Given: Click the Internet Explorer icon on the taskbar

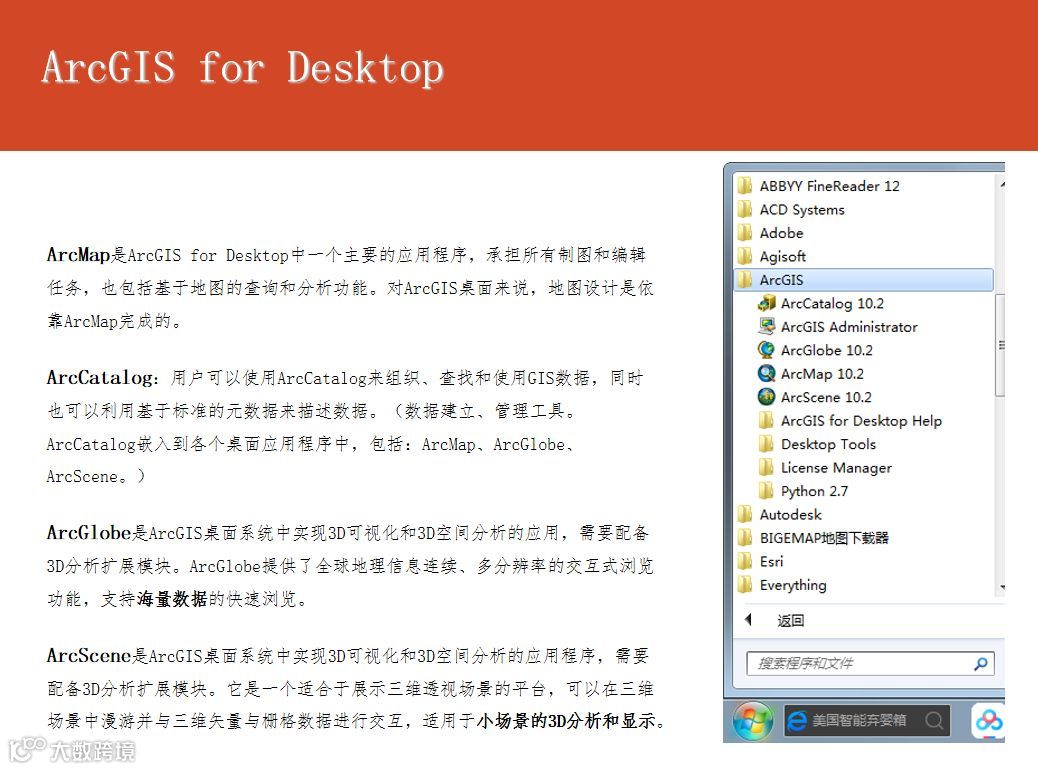Looking at the screenshot, I should click(797, 720).
